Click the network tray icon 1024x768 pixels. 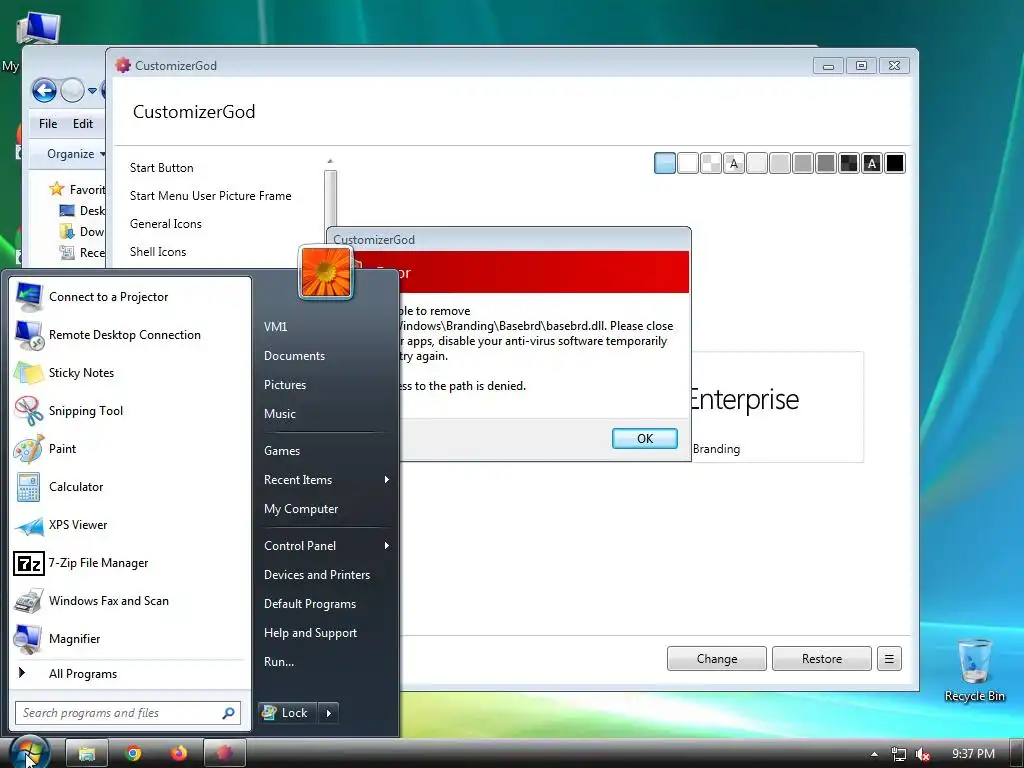click(899, 754)
